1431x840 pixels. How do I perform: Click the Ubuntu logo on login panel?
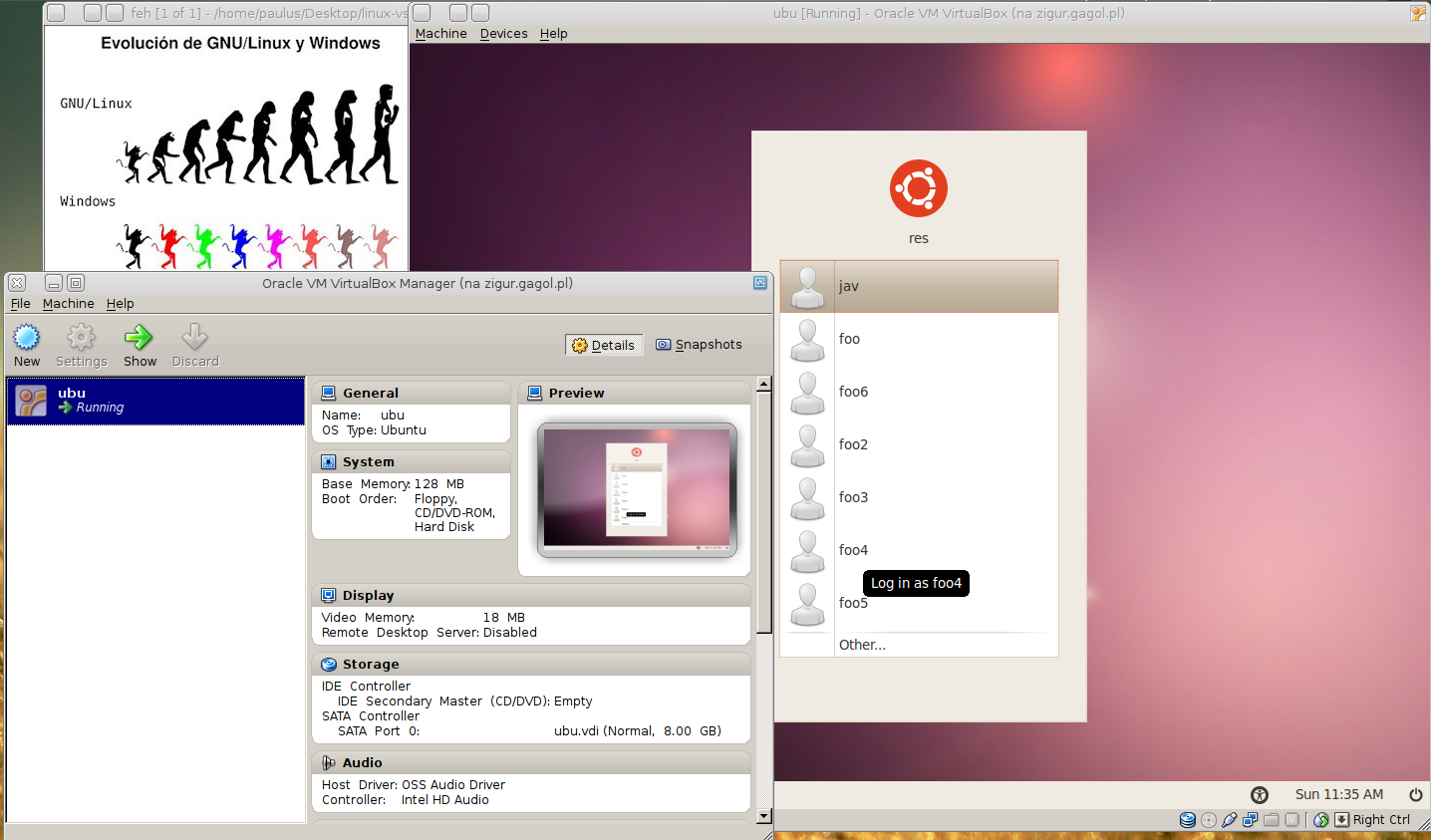918,188
